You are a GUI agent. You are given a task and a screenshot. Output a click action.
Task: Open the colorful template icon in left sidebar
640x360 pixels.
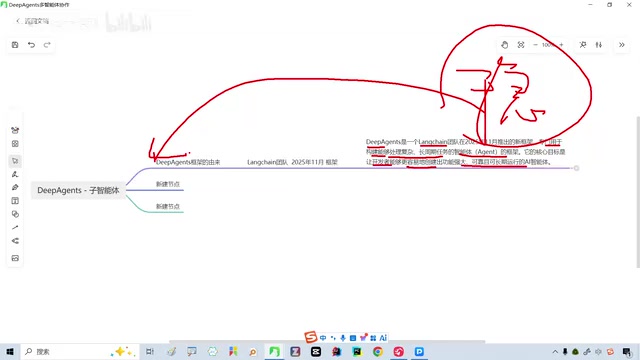[15, 130]
